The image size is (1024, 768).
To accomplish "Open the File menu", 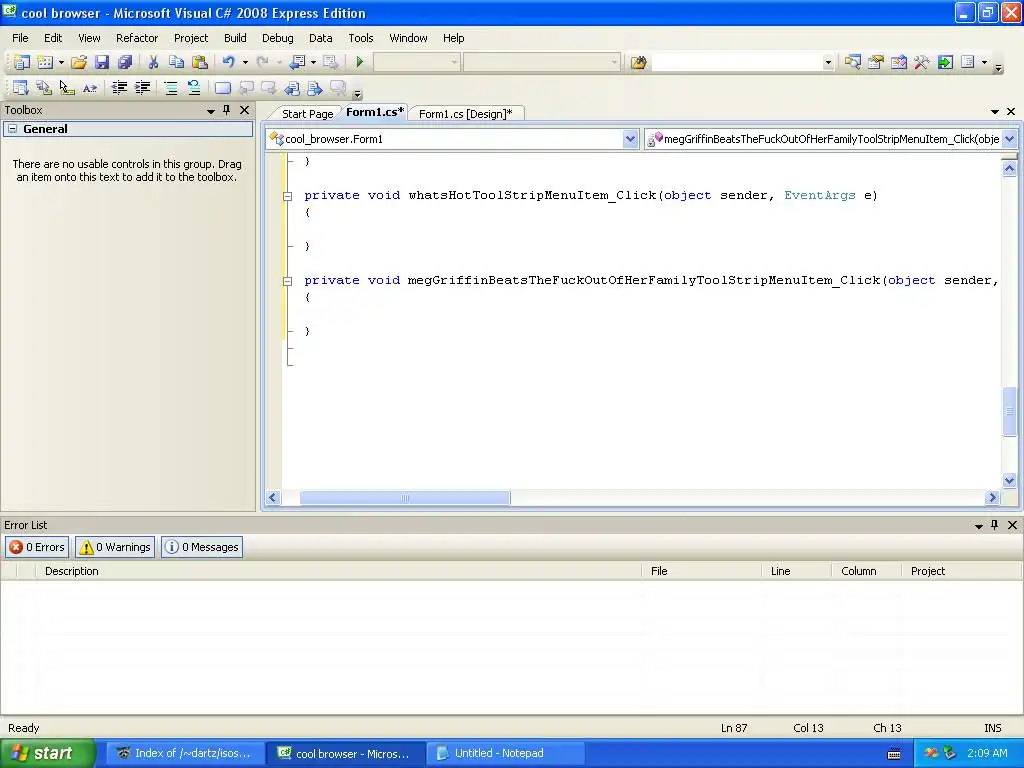I will coord(20,38).
